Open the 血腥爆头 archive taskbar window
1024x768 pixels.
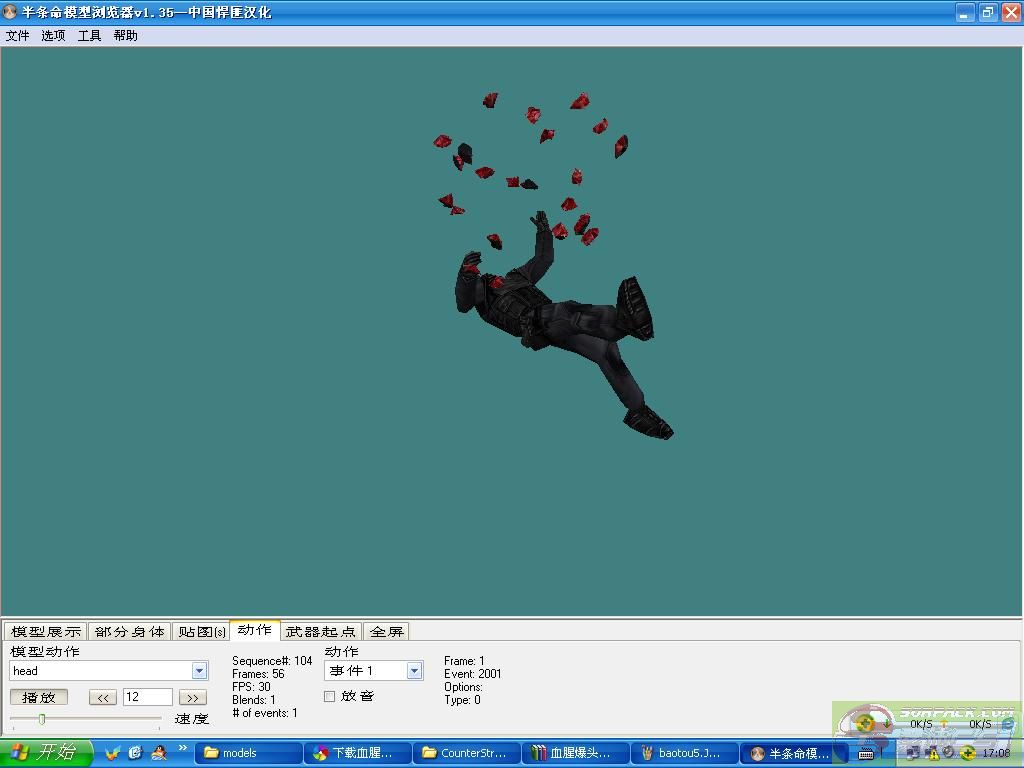(577, 753)
